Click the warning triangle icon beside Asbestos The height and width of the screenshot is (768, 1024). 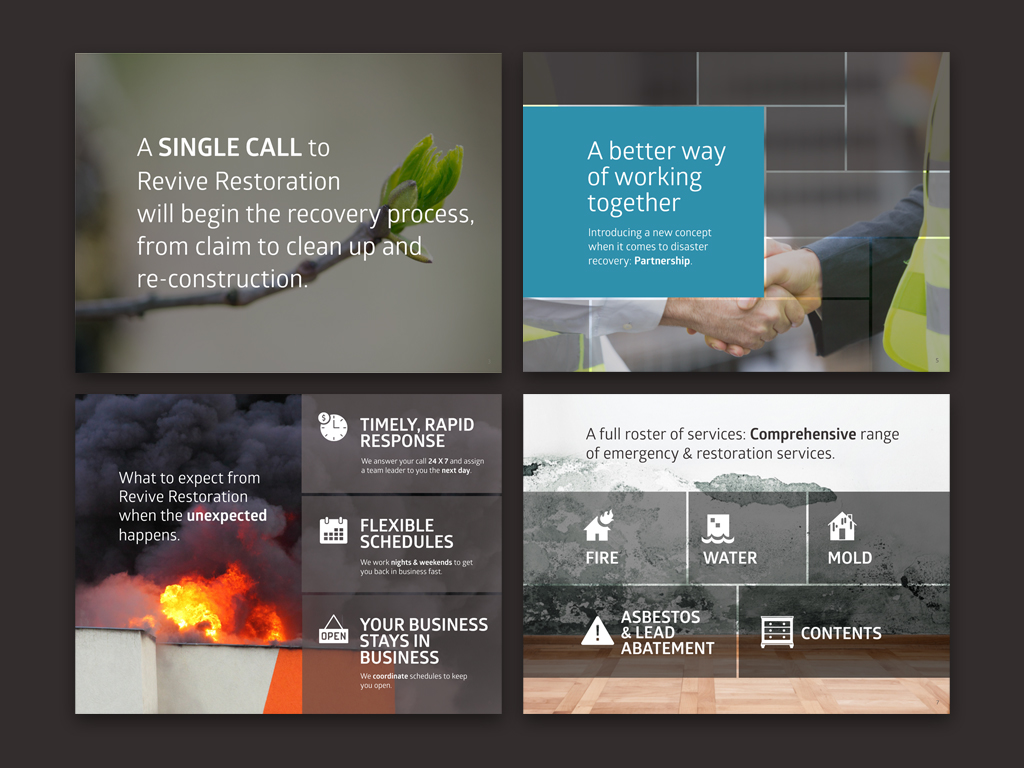[x=597, y=630]
